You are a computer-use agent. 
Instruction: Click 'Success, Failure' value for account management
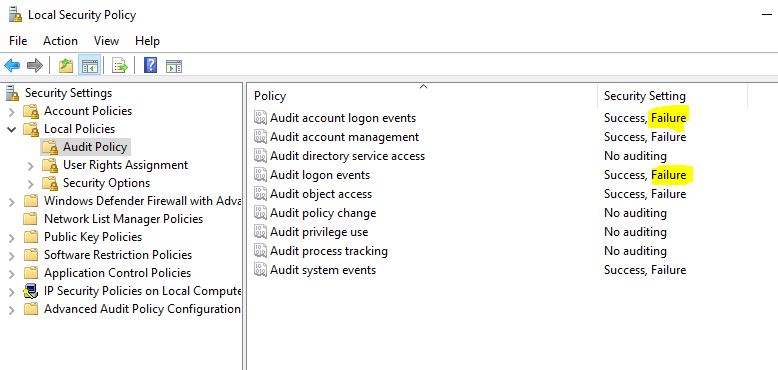tap(645, 137)
